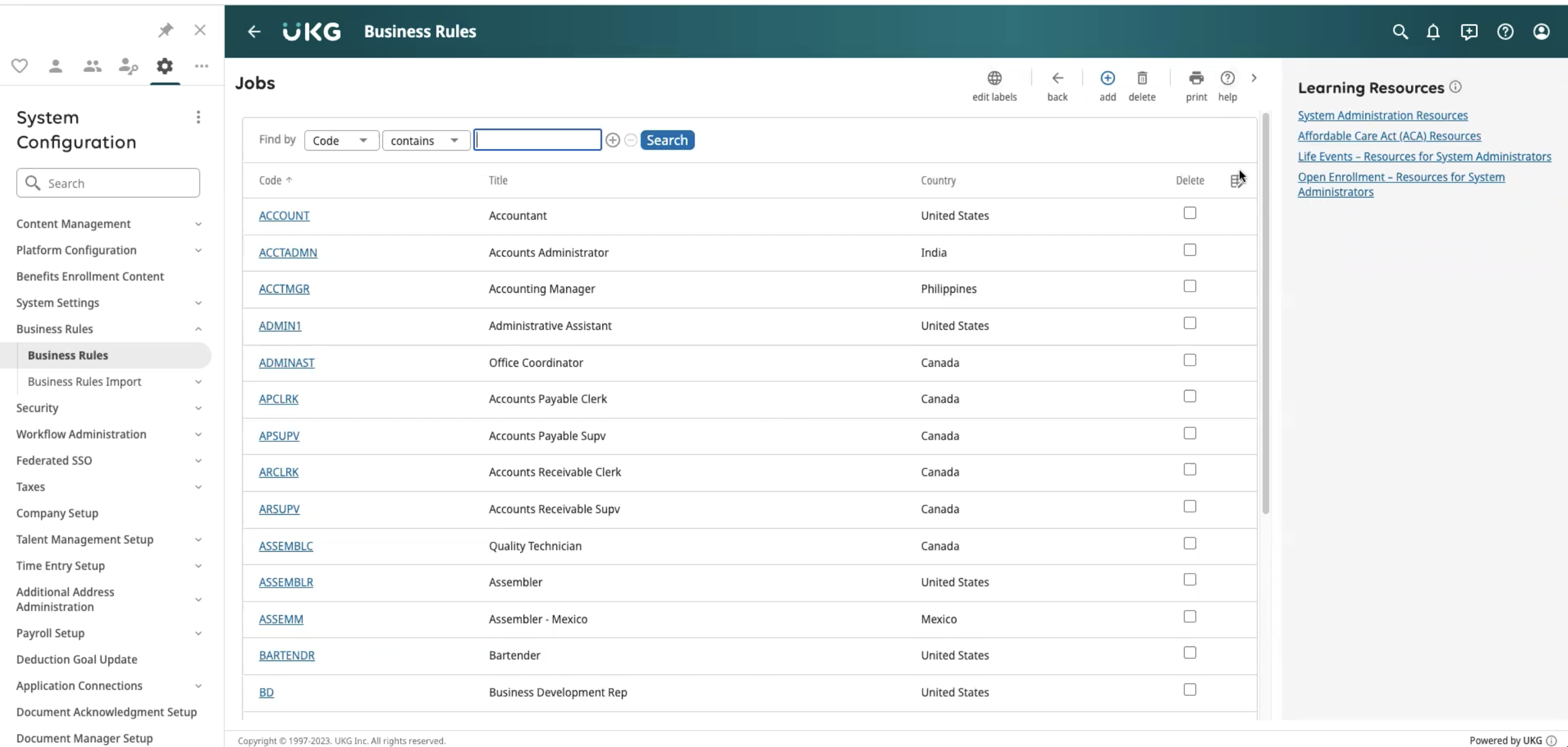Tick the delete checkbox for BARTENDR
This screenshot has height=747, width=1568.
(1189, 653)
